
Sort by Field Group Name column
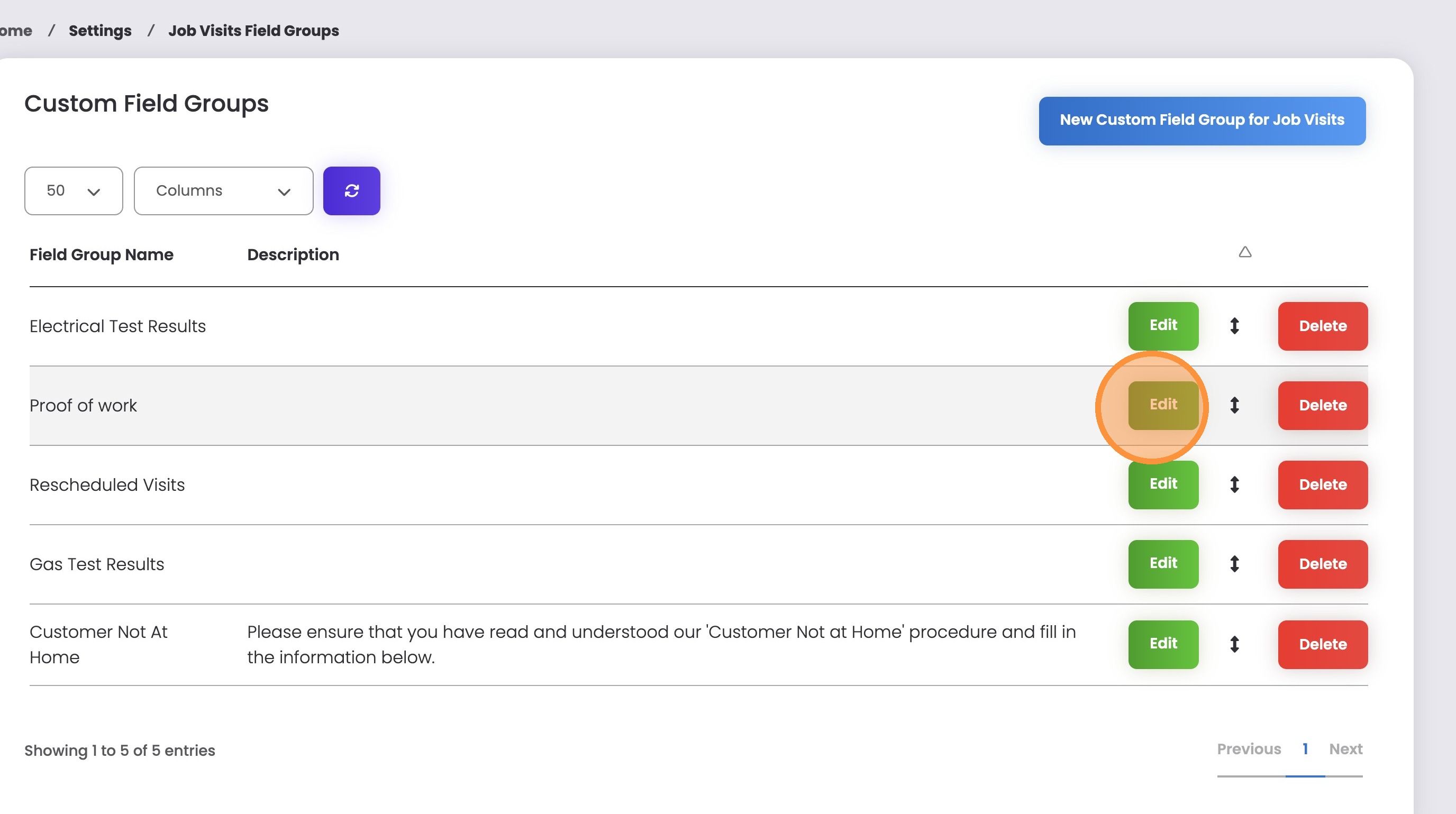point(101,255)
